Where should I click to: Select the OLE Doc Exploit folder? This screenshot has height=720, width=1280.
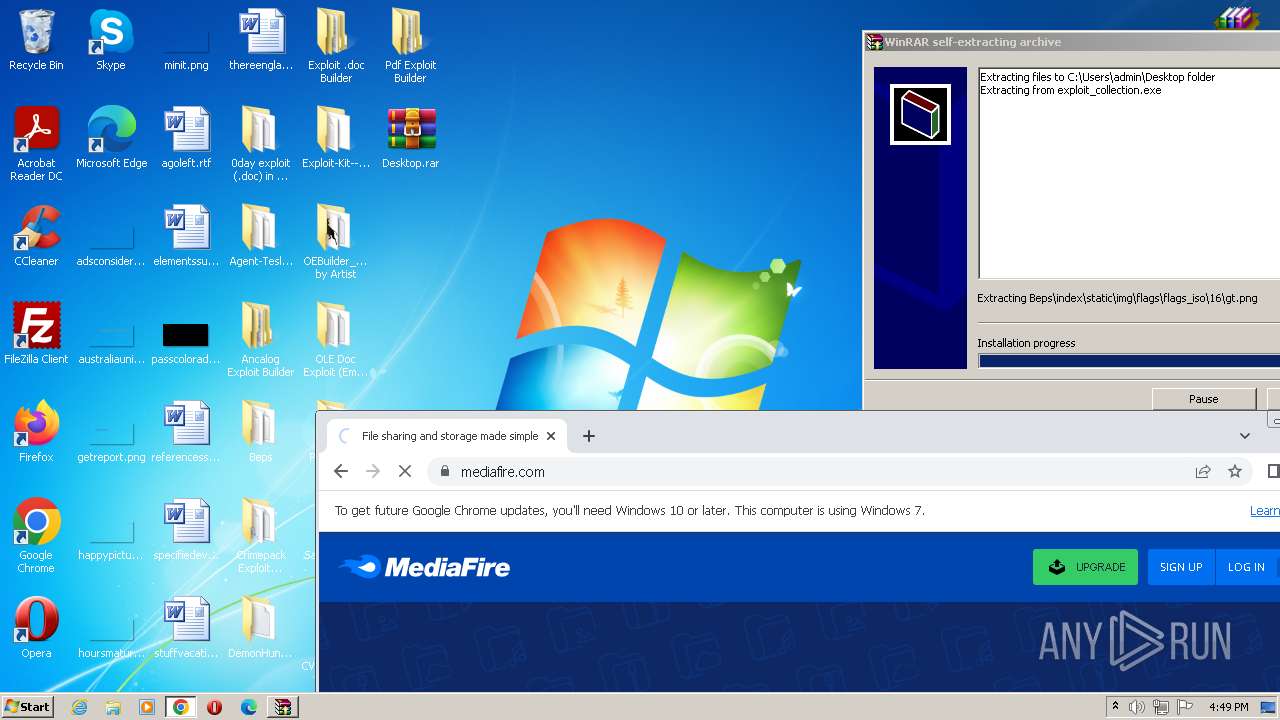pyautogui.click(x=335, y=339)
